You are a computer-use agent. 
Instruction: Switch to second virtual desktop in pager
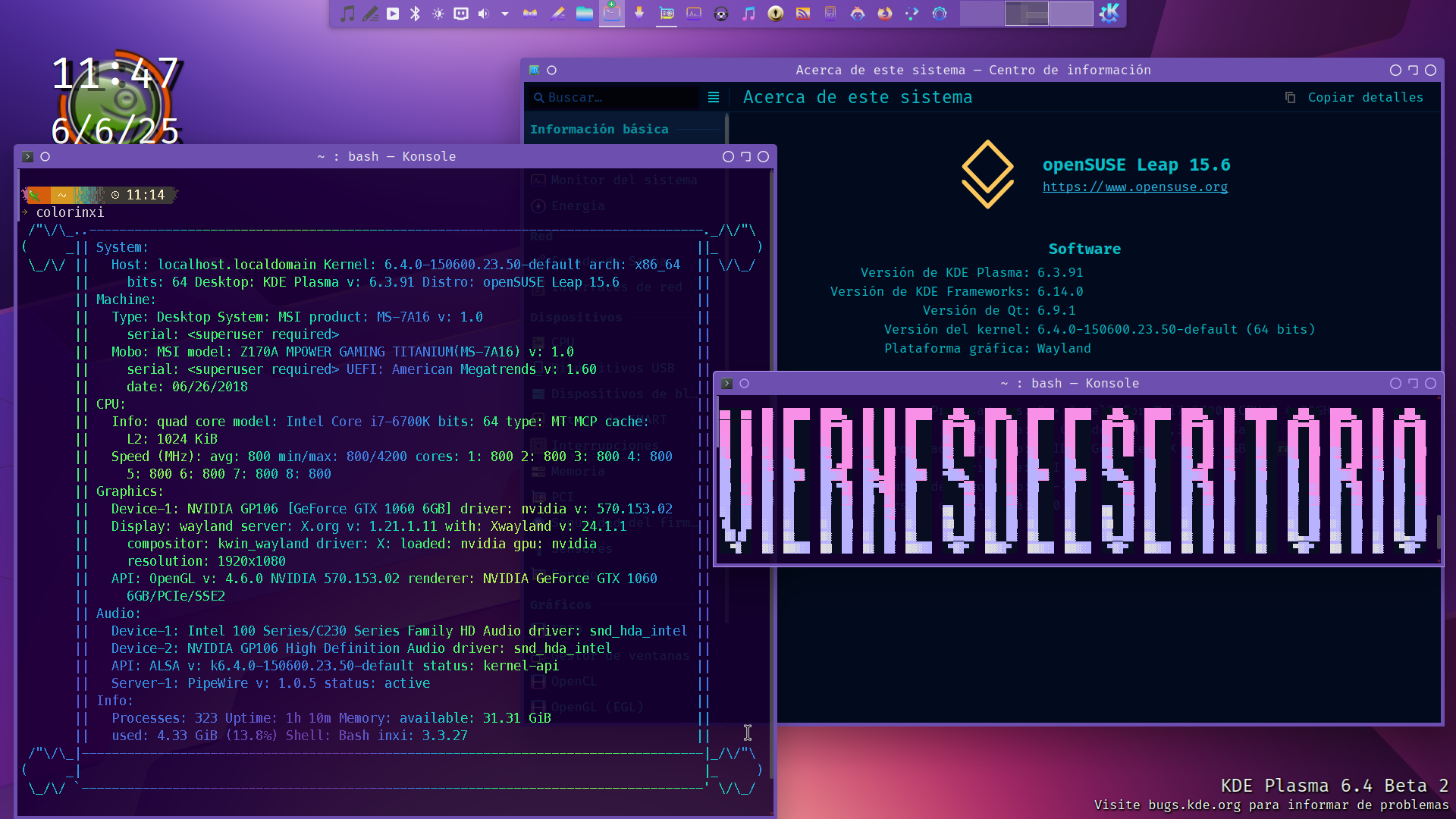[x=1027, y=14]
